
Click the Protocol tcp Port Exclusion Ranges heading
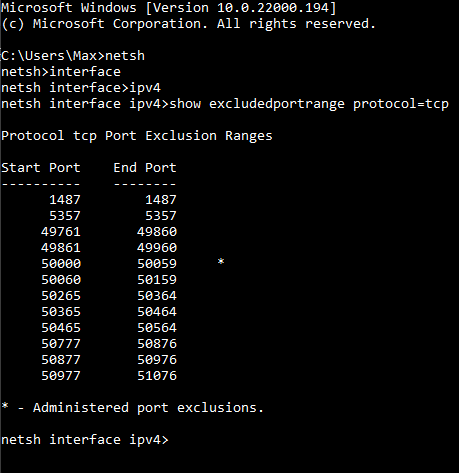pyautogui.click(x=137, y=136)
